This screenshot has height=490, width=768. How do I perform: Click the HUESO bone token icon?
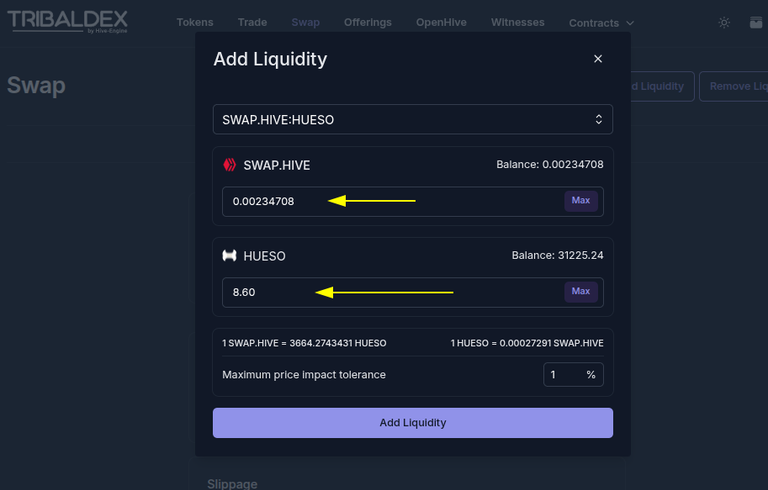(229, 256)
